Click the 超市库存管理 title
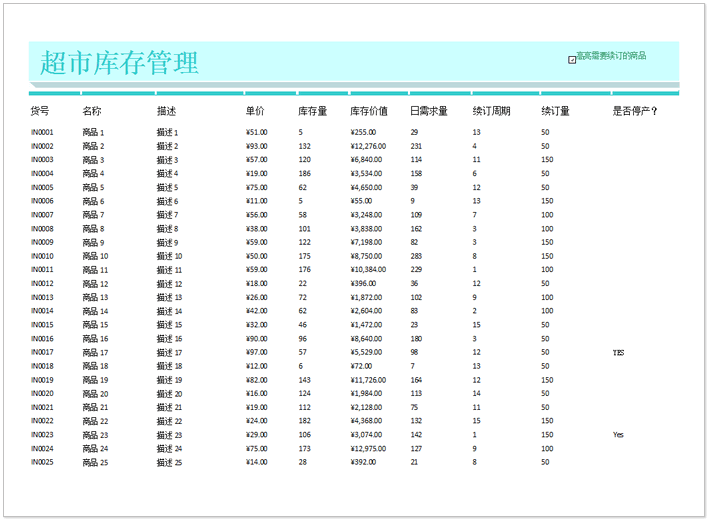Screen dimensions: 709x521 [119, 62]
